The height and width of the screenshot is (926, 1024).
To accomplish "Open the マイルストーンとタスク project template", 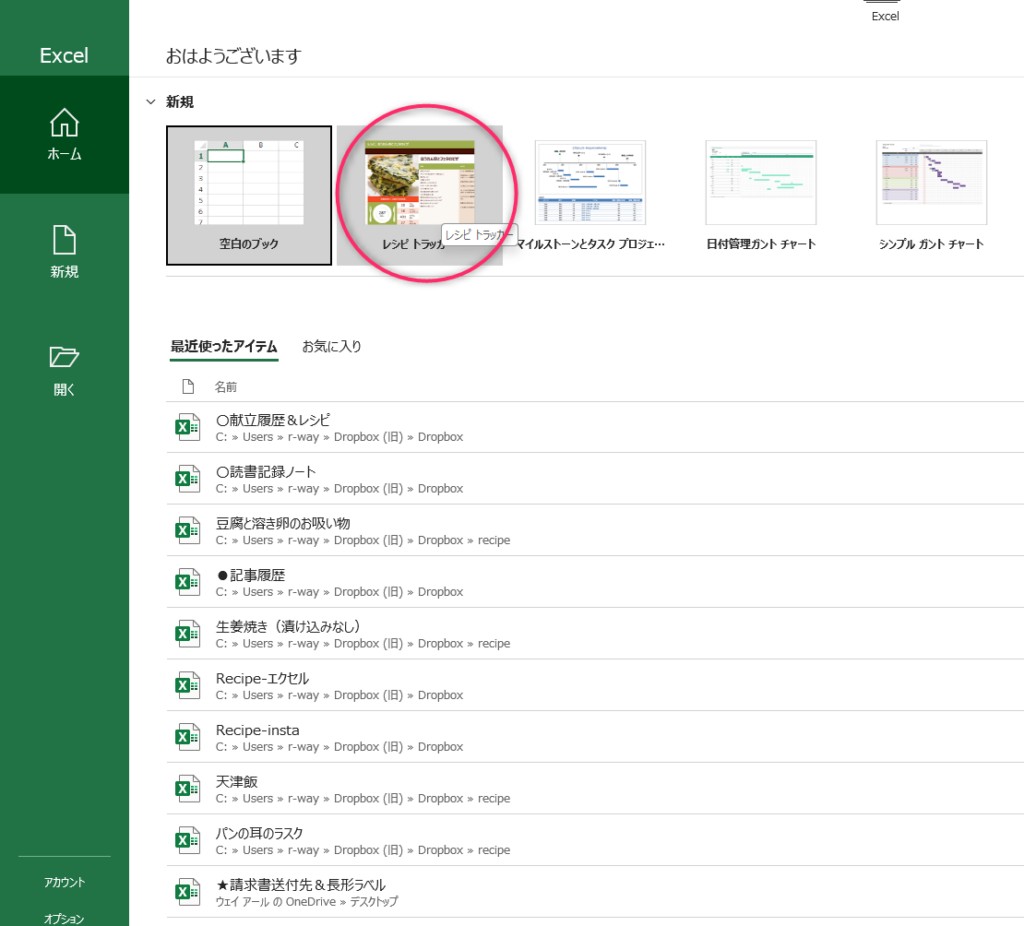I will pos(590,195).
